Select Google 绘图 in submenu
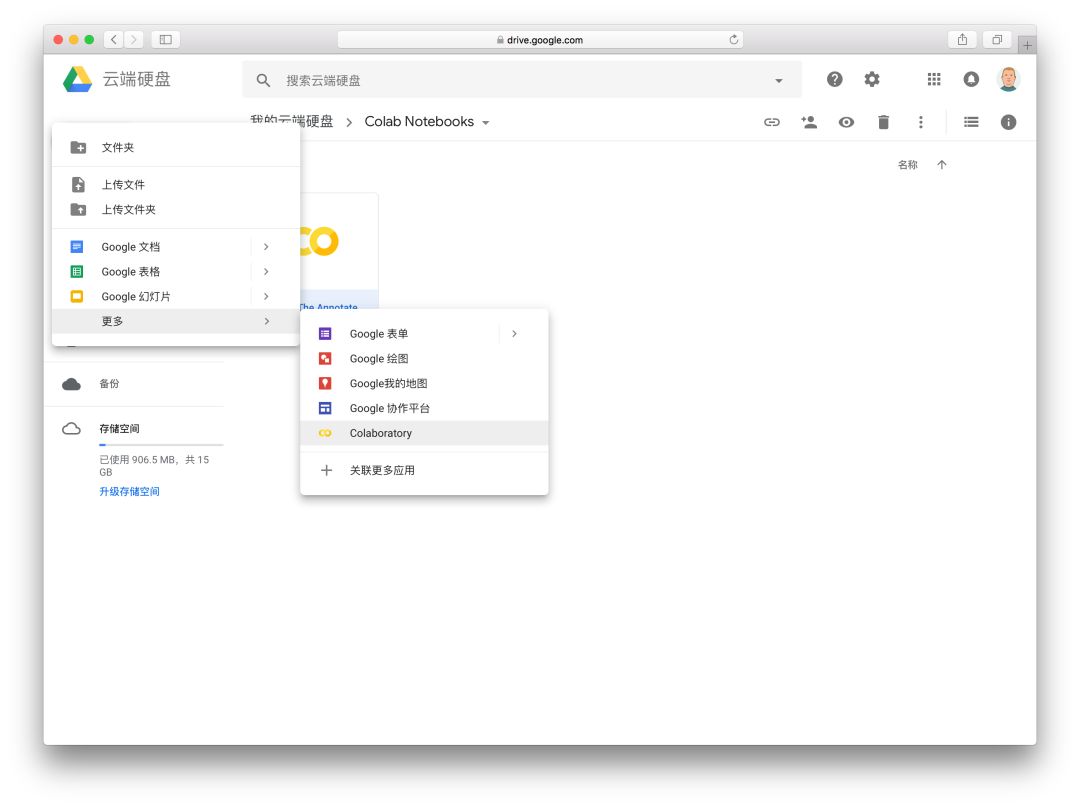This screenshot has height=807, width=1080. pos(424,359)
